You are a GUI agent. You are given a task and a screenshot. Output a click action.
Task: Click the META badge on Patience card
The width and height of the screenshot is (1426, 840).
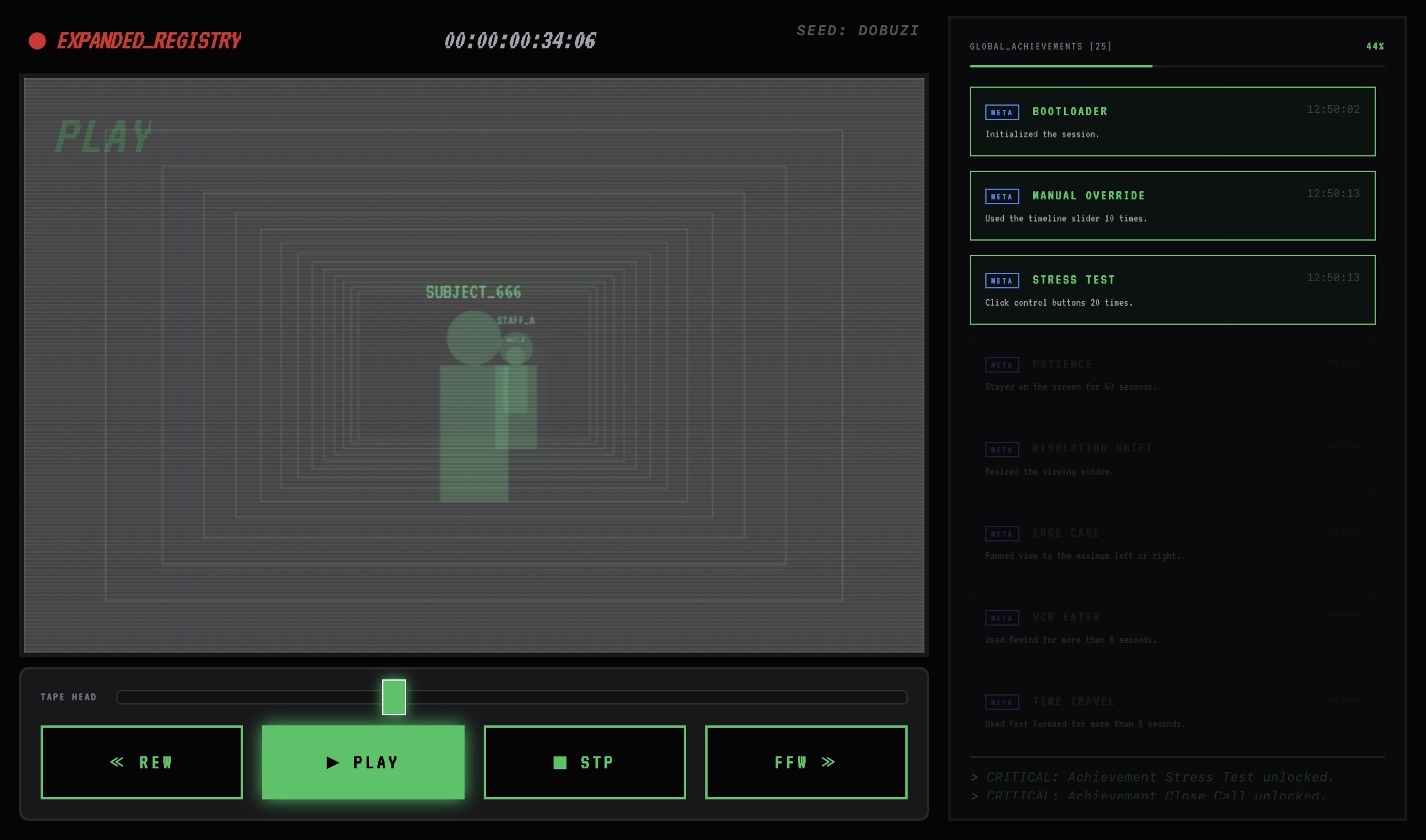(1001, 365)
